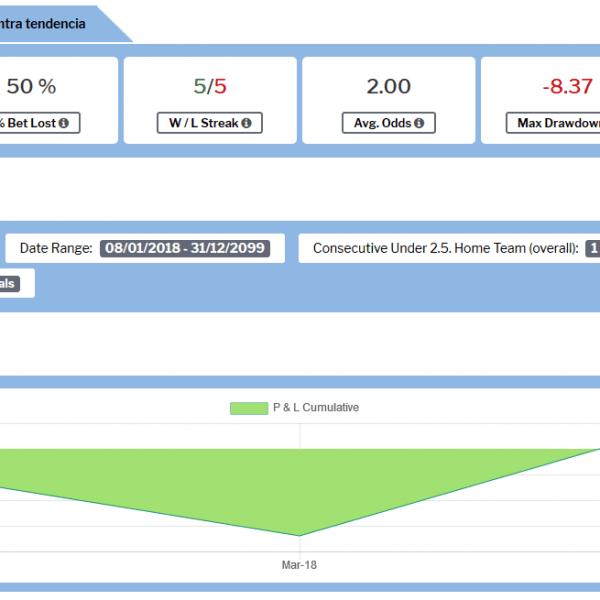The height and width of the screenshot is (600, 600).
Task: Click the 50 % stat value
Action: (32, 86)
